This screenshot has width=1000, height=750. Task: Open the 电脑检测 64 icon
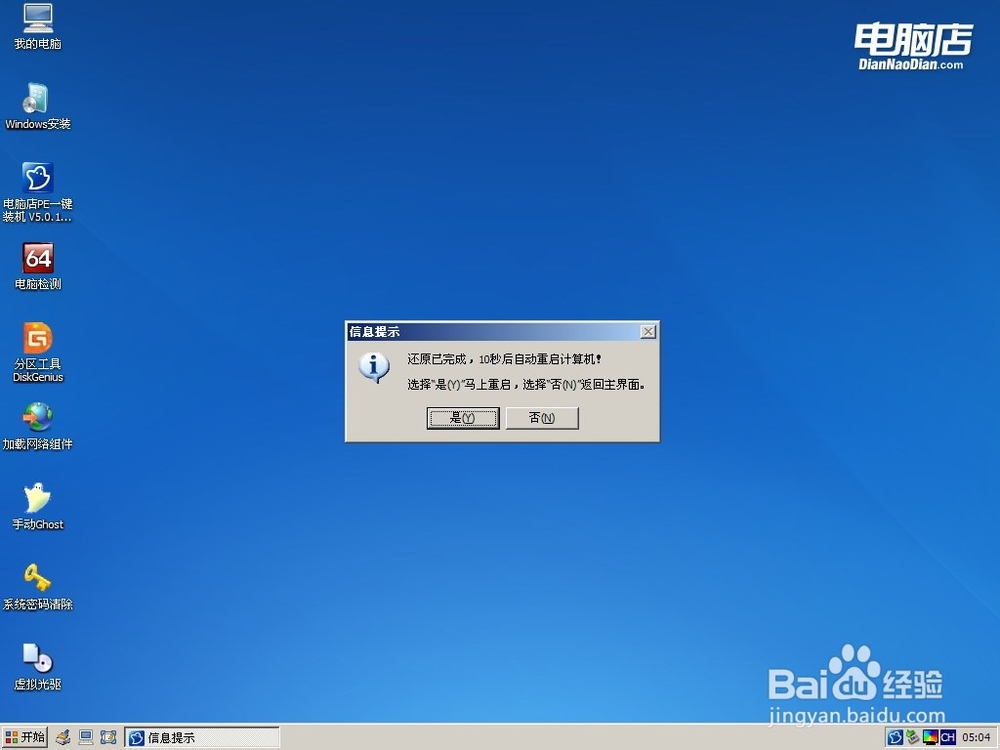[x=38, y=266]
